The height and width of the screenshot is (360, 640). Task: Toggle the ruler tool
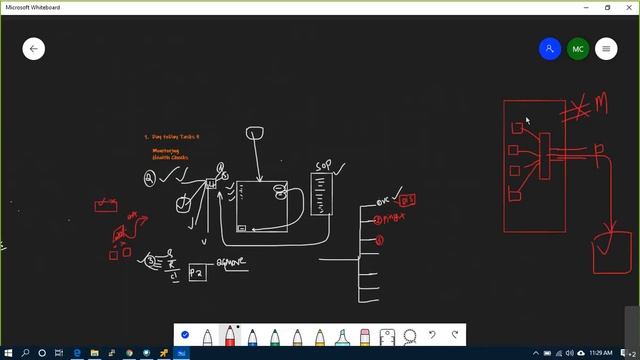tap(387, 337)
